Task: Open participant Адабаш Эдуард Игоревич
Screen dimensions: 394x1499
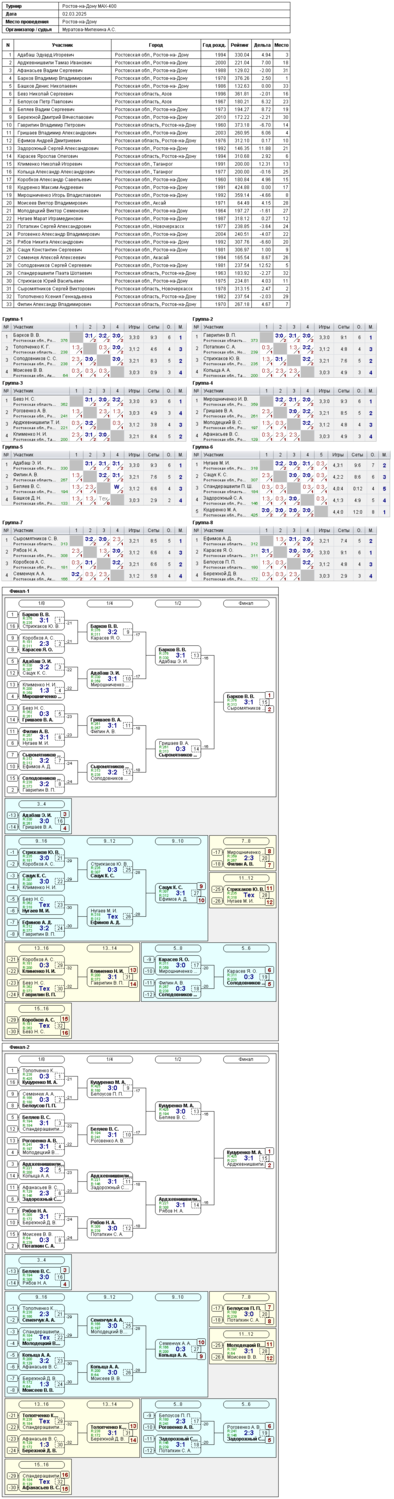Action: [45, 54]
